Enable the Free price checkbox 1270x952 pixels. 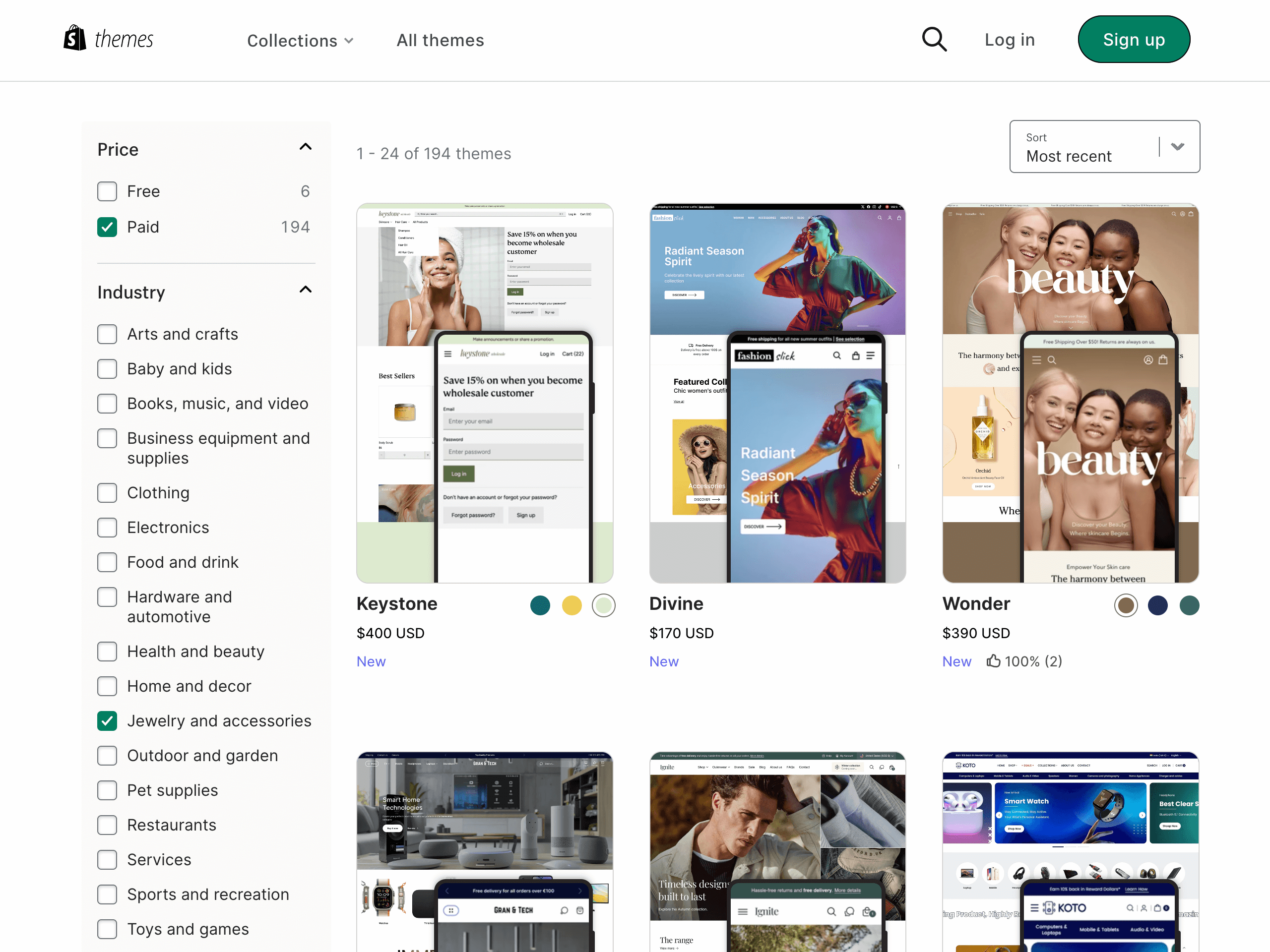[x=107, y=191]
